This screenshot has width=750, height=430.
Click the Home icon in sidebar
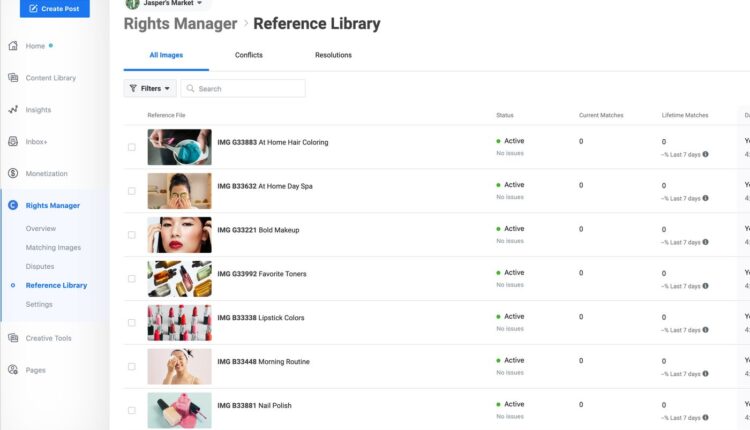coord(13,46)
